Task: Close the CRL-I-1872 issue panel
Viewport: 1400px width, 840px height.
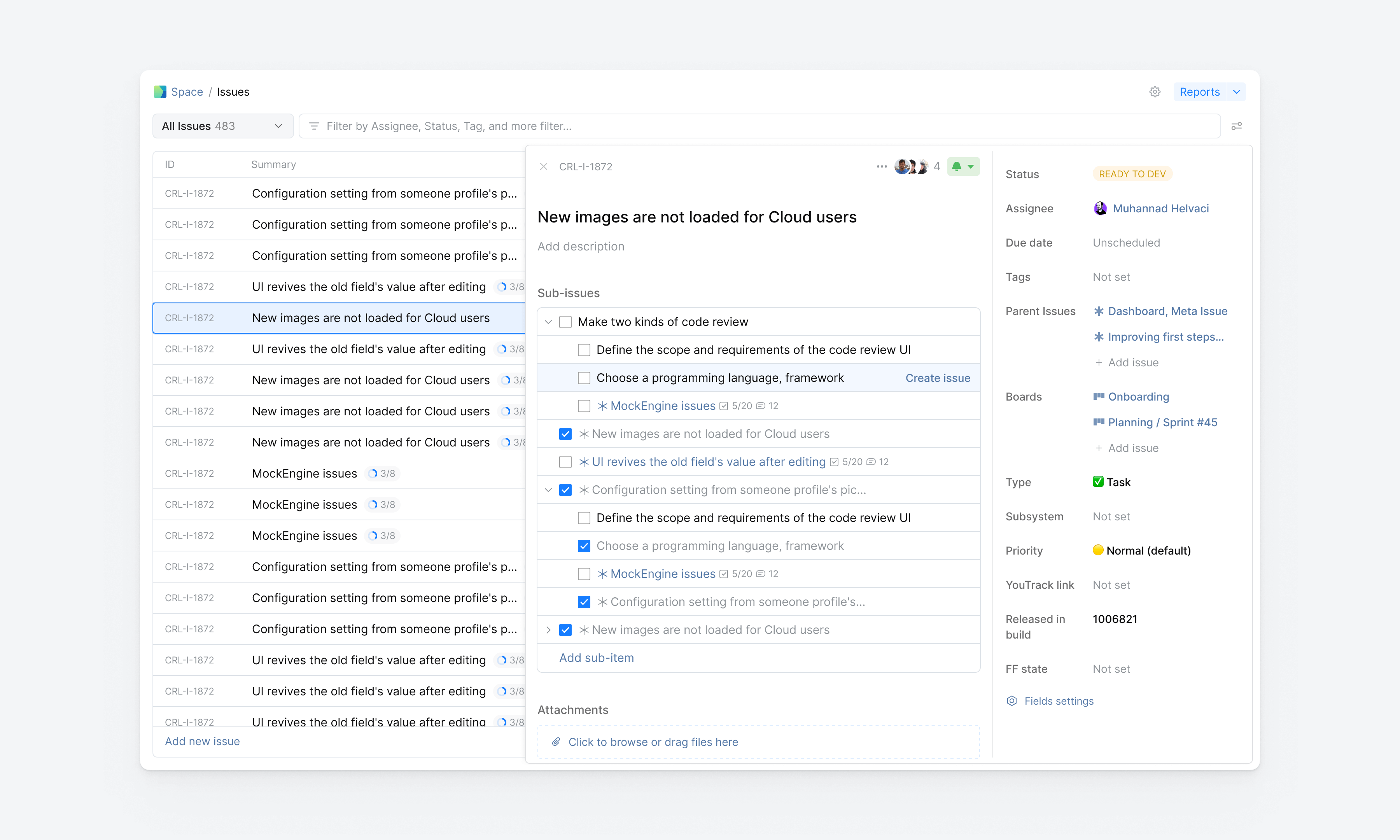Action: click(x=543, y=166)
